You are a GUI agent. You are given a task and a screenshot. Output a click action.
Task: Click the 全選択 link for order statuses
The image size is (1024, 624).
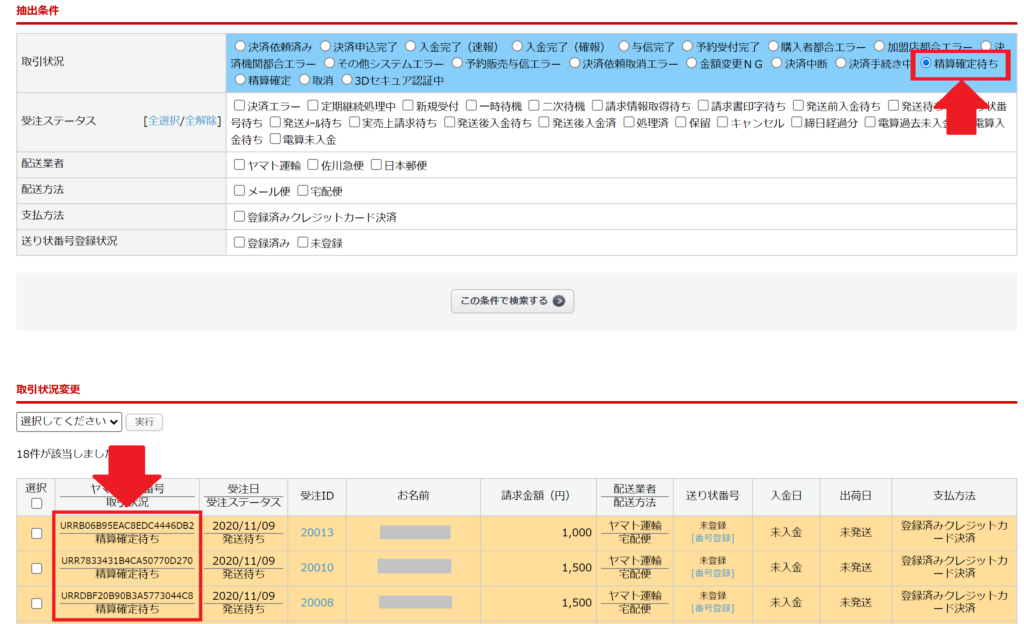click(x=163, y=121)
